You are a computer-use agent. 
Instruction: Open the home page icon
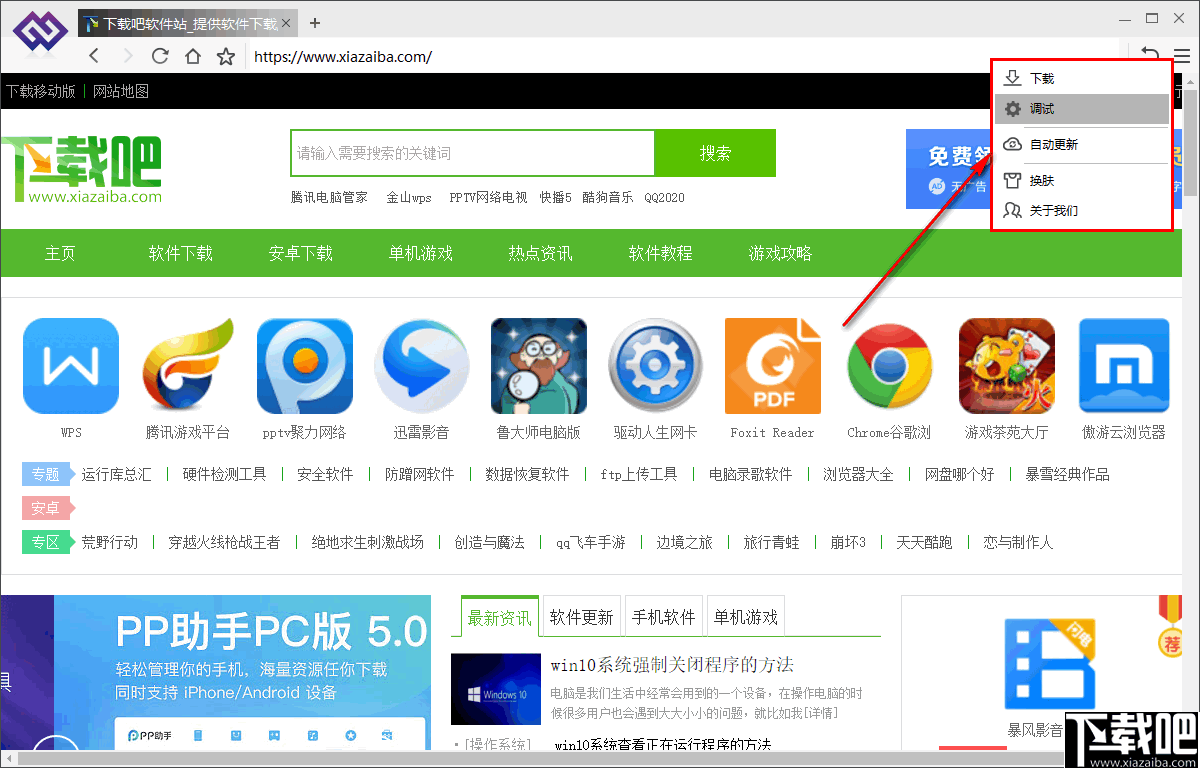pyautogui.click(x=193, y=56)
